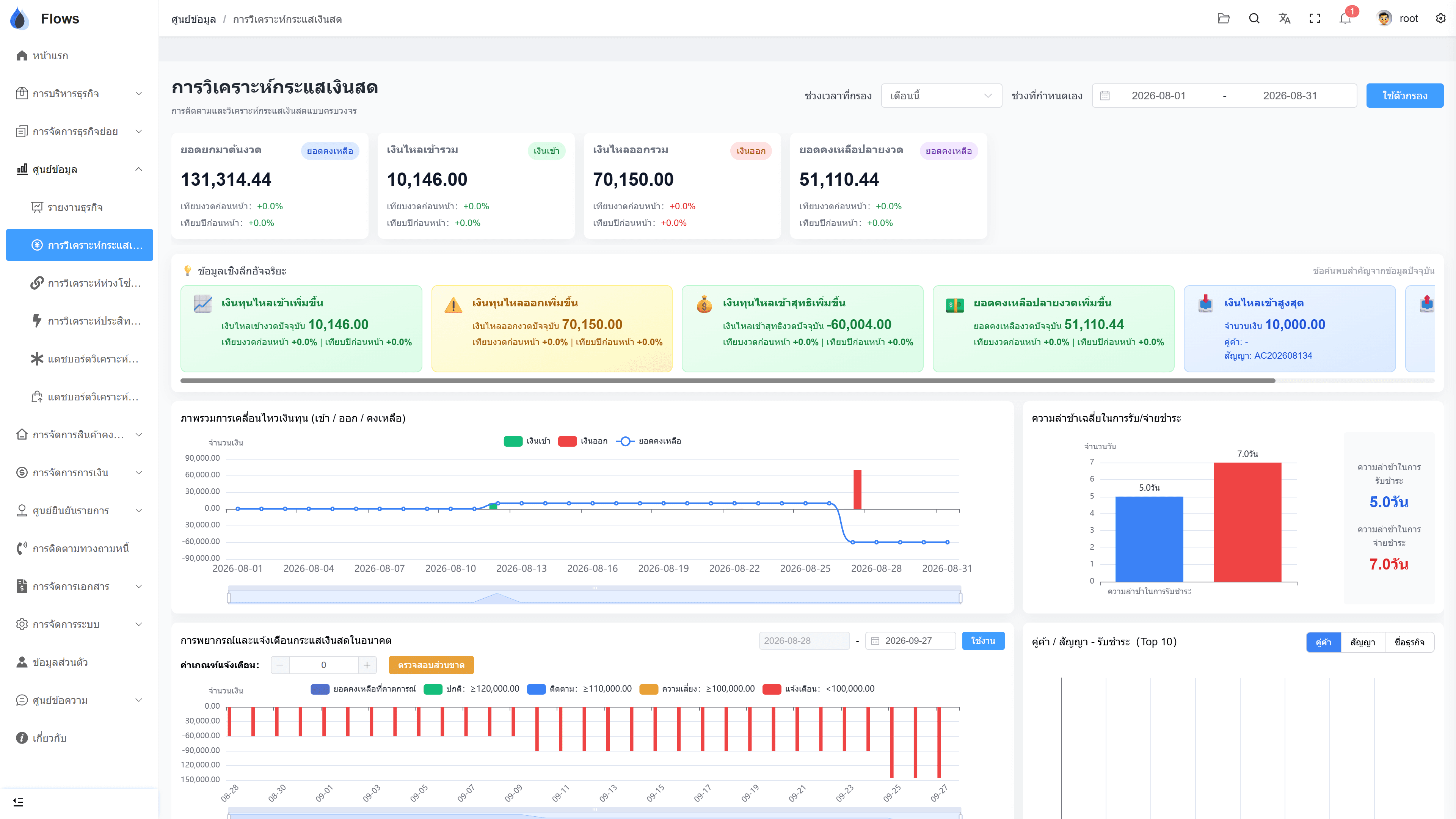Click the lightning icon beside การวิเคราะห์ประสิท
Image resolution: width=1456 pixels, height=819 pixels.
point(37,320)
